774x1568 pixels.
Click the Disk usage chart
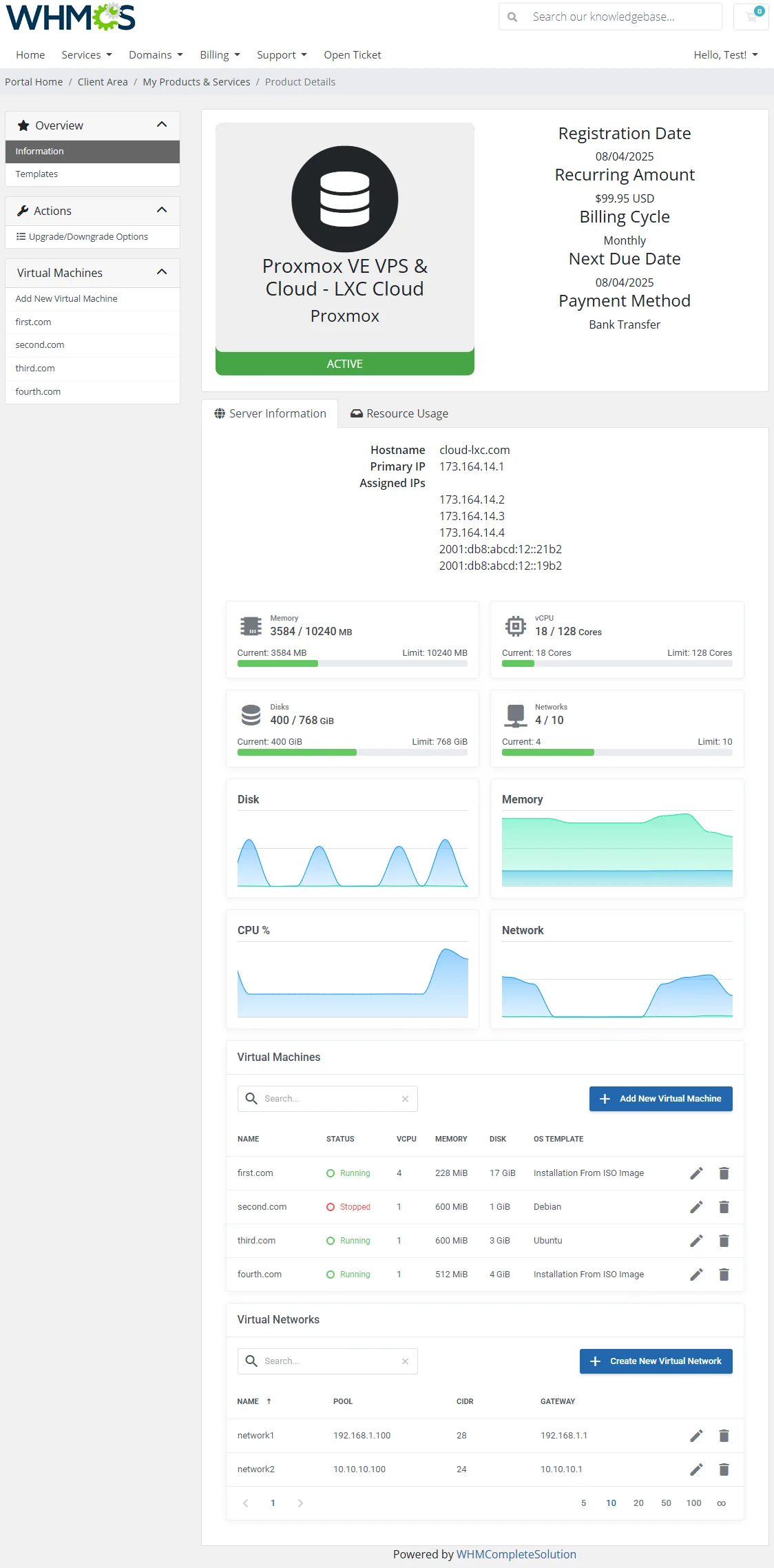[x=353, y=849]
